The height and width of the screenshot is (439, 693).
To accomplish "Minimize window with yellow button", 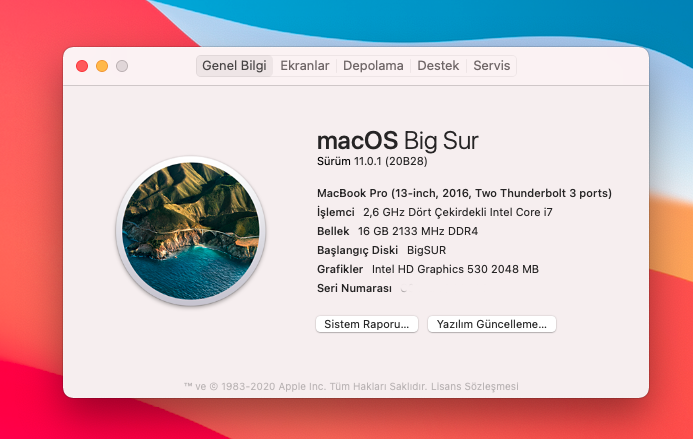I will [x=102, y=66].
